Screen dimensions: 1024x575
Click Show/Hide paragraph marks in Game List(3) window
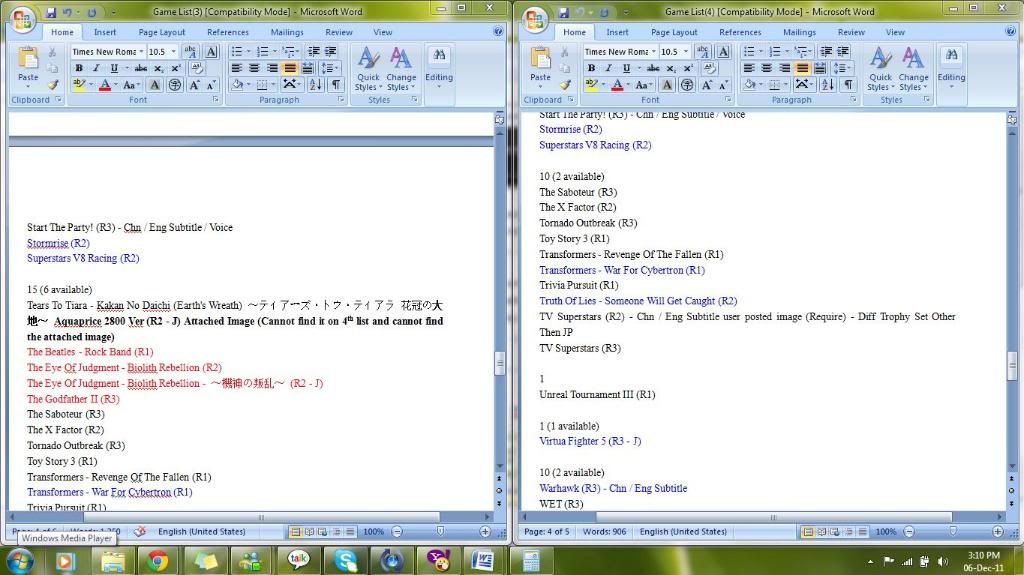[x=336, y=85]
